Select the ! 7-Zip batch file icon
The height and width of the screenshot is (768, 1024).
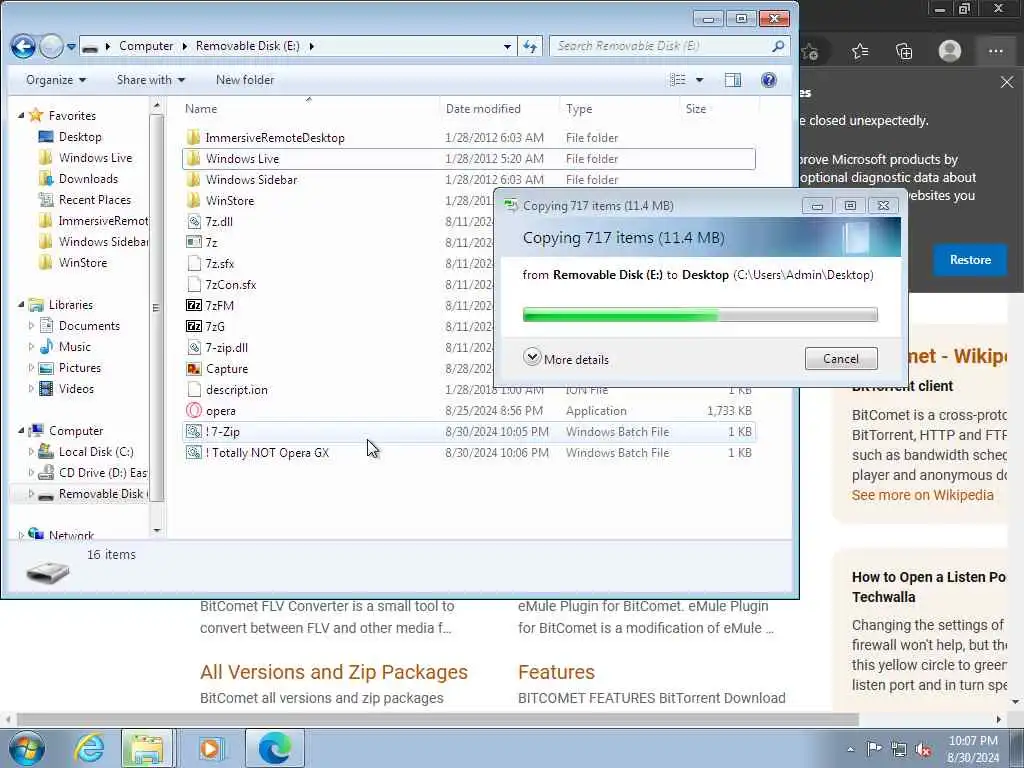[193, 432]
